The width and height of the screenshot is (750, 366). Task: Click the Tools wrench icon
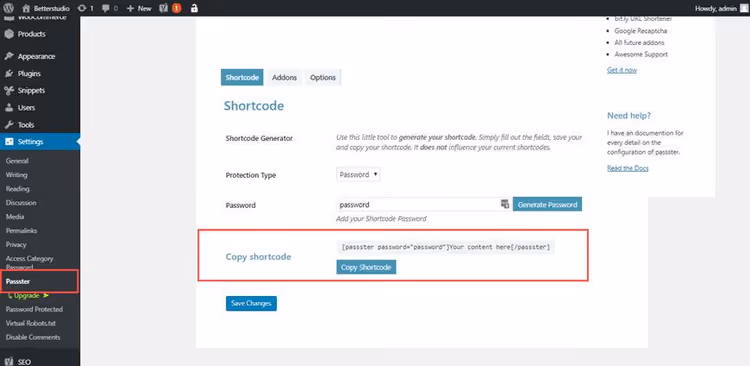[x=9, y=125]
